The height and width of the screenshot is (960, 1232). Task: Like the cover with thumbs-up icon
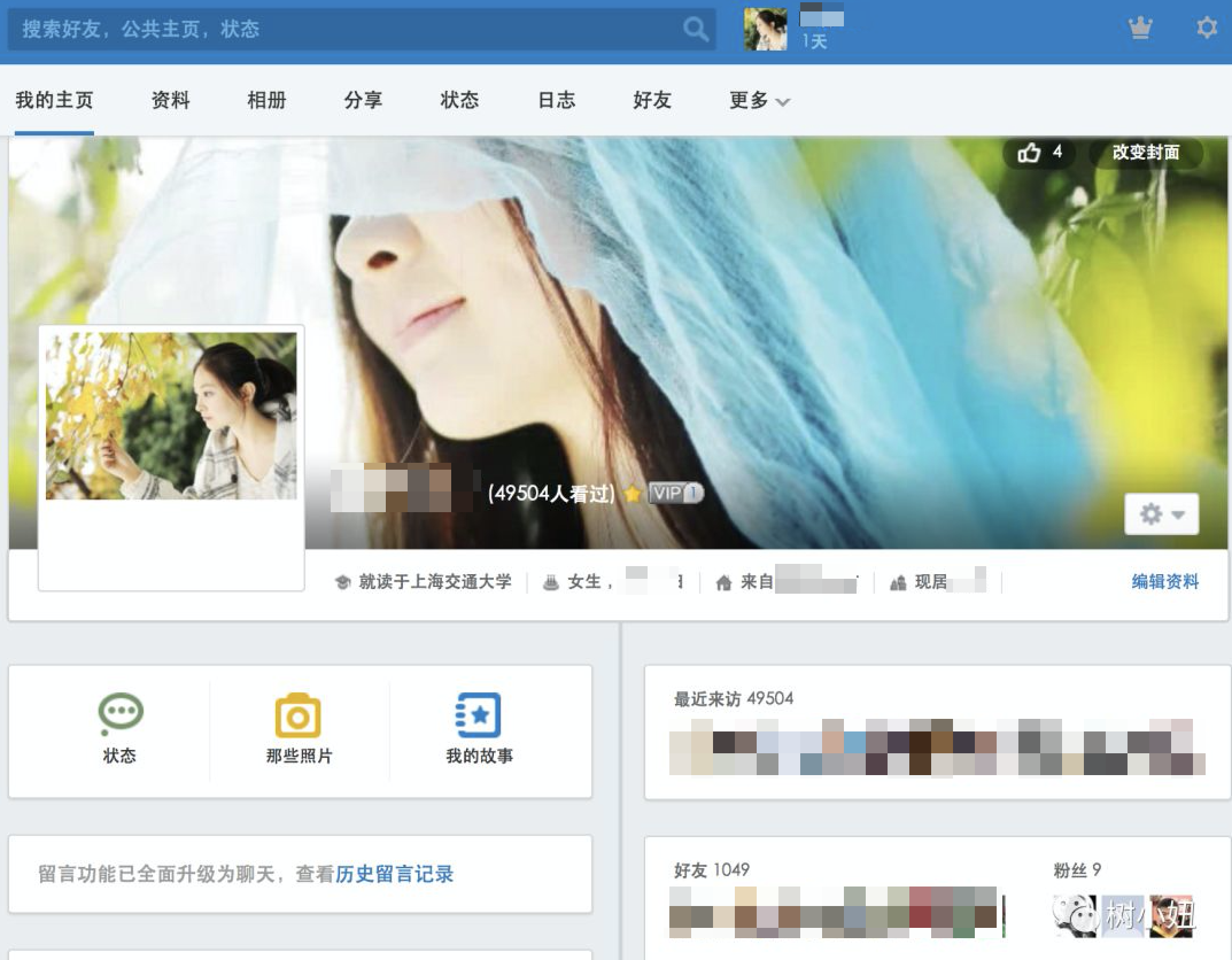pyautogui.click(x=1029, y=153)
